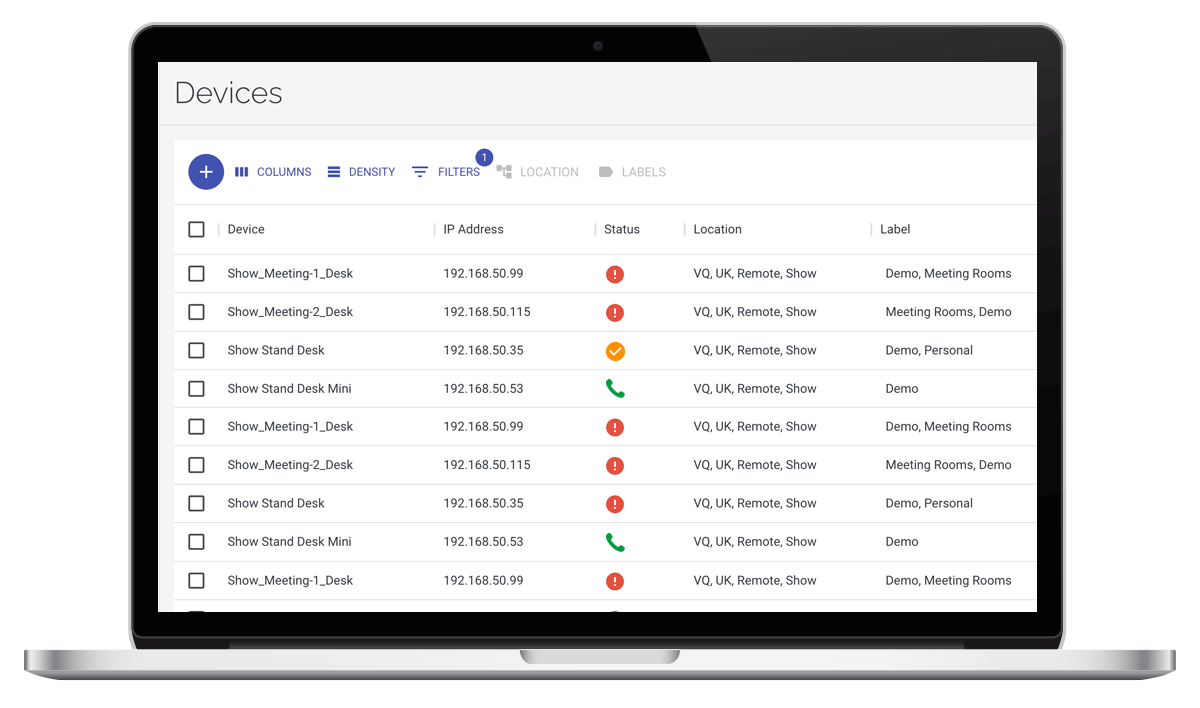Click the orange checkmark status icon
The image size is (1200, 708).
615,351
